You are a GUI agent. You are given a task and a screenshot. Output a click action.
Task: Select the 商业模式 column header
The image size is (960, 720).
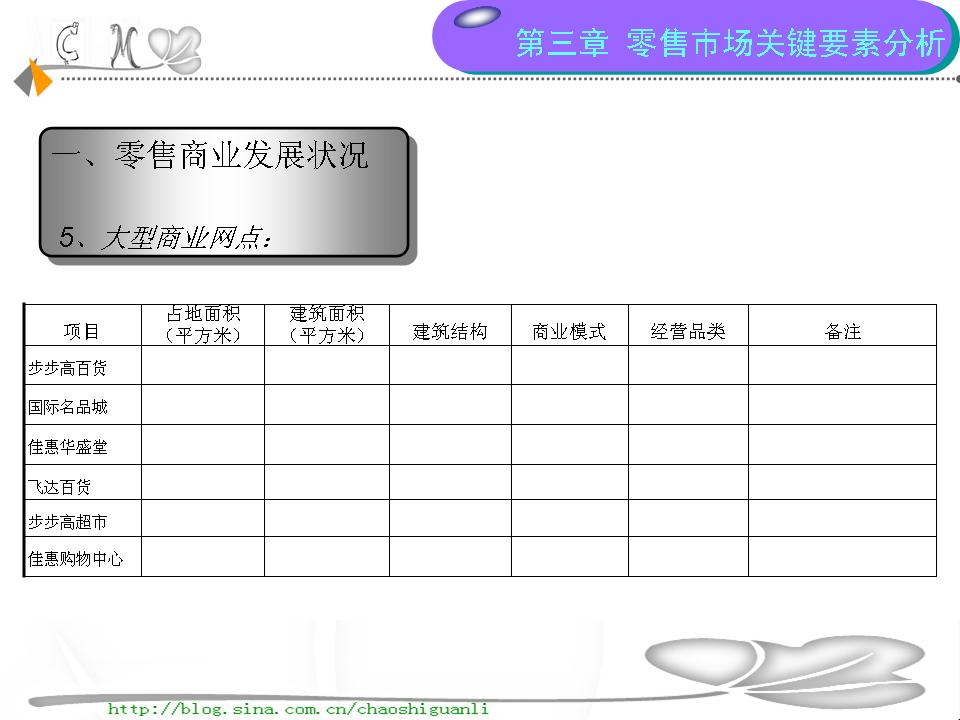point(569,332)
